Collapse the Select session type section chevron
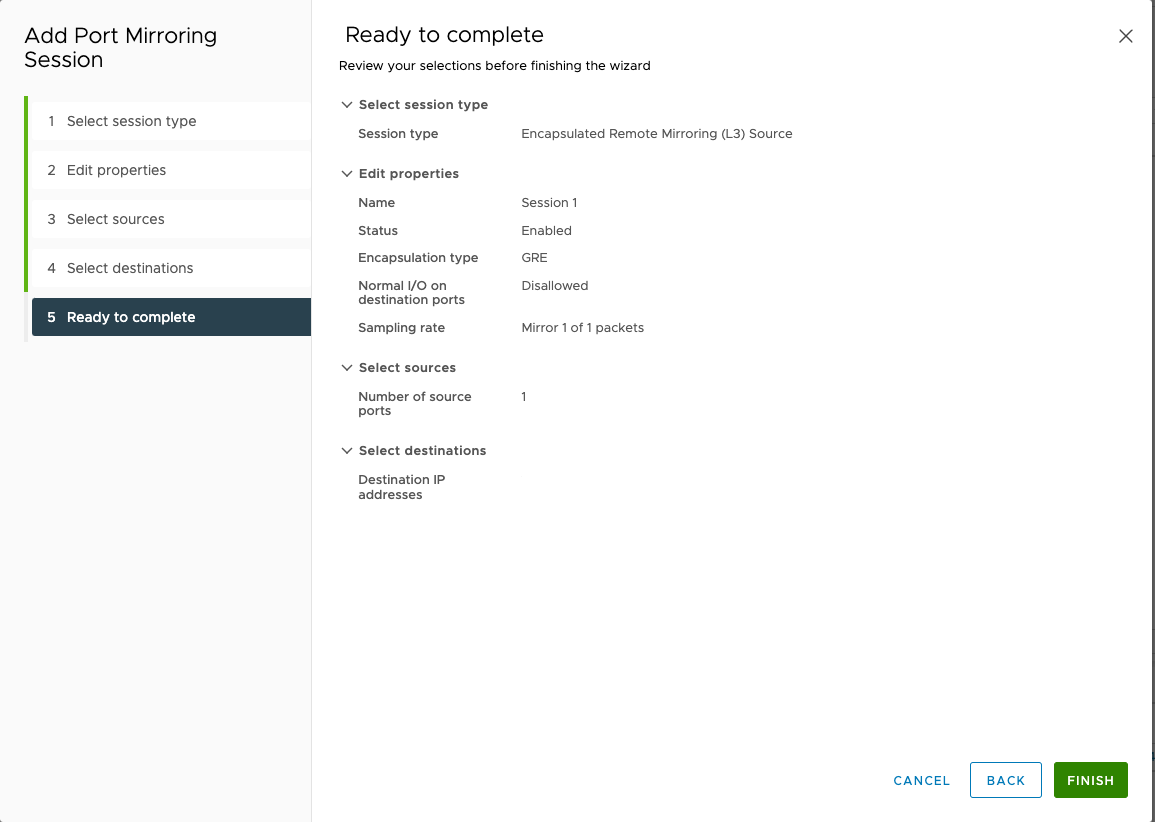The width and height of the screenshot is (1155, 822). pyautogui.click(x=347, y=104)
